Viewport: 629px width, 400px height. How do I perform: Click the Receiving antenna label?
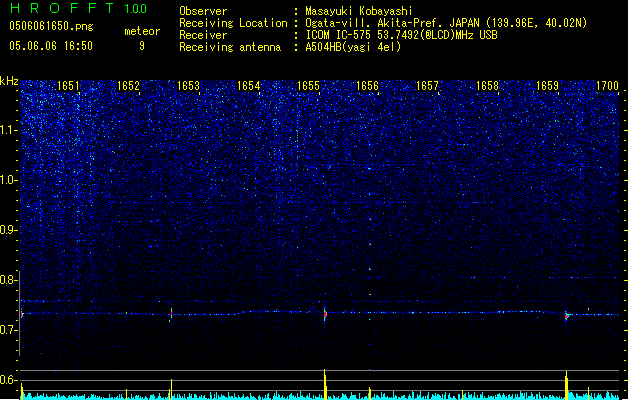point(230,47)
